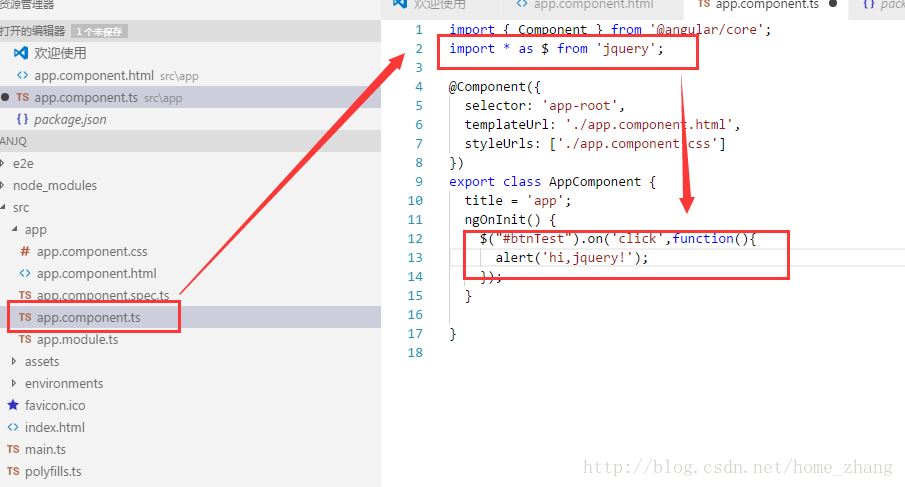Open app.component.spec.ts from the explorer
The image size is (905, 487).
[102, 295]
